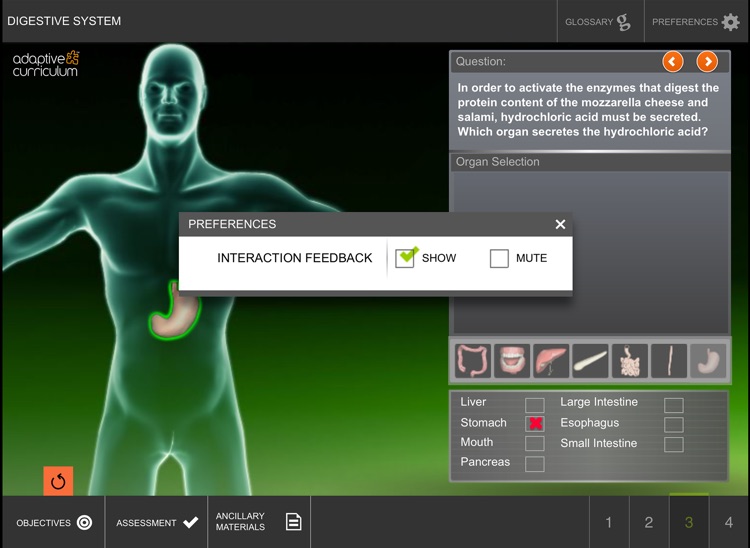
Task: Select the large intestine organ thumbnail
Action: click(473, 361)
